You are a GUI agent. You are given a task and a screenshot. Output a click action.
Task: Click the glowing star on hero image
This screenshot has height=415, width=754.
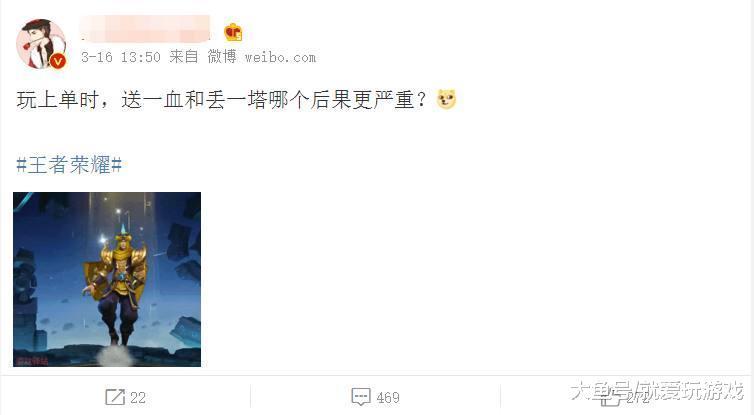pos(102,239)
